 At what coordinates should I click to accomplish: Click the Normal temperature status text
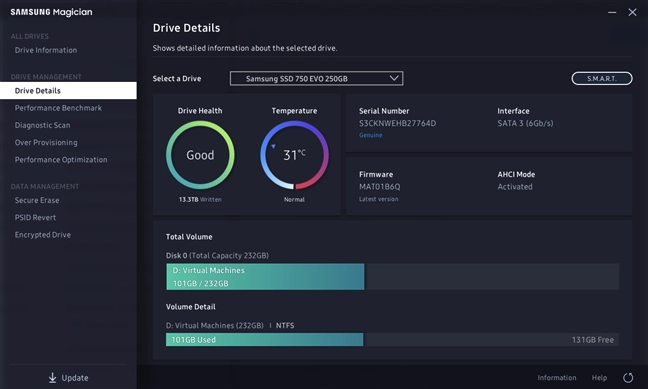point(294,200)
